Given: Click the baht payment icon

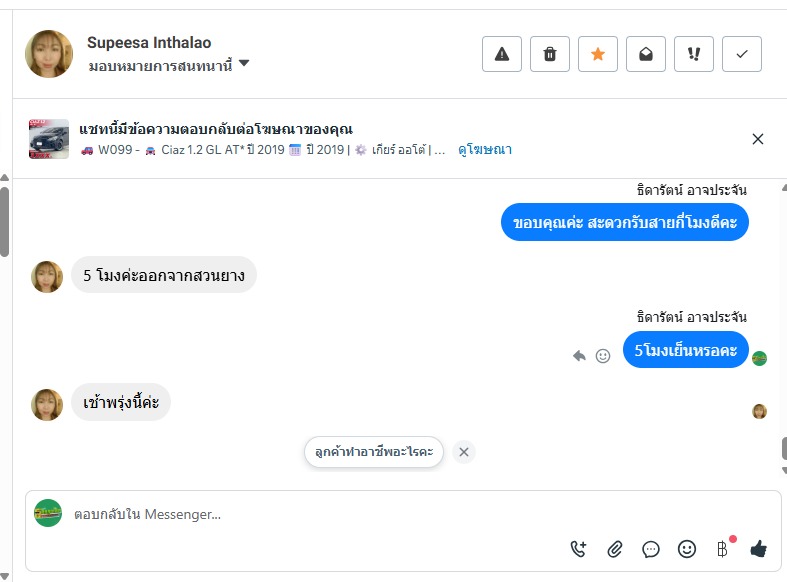Looking at the screenshot, I should click(722, 548).
